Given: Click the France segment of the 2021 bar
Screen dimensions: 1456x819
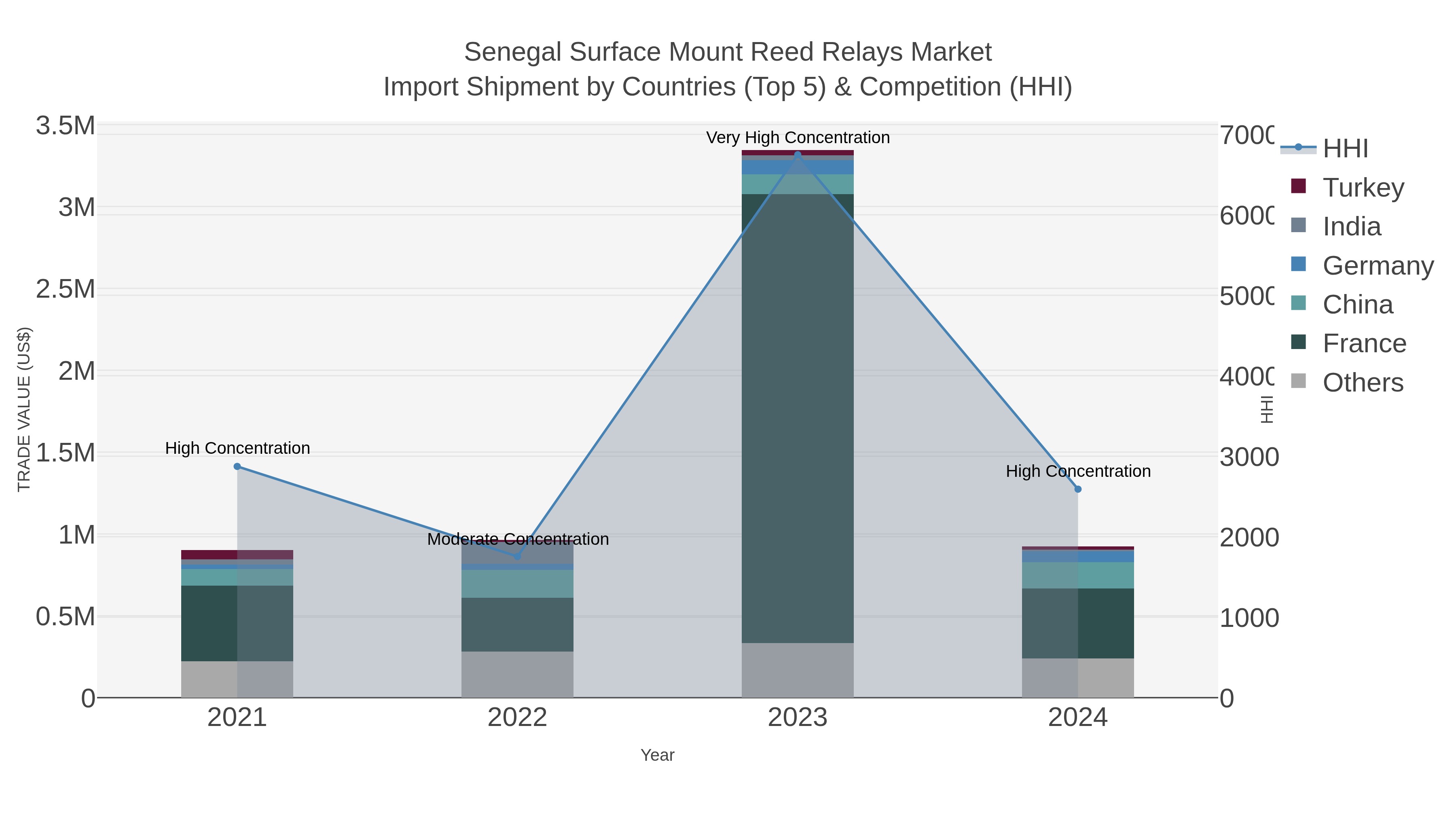Looking at the screenshot, I should [x=237, y=623].
